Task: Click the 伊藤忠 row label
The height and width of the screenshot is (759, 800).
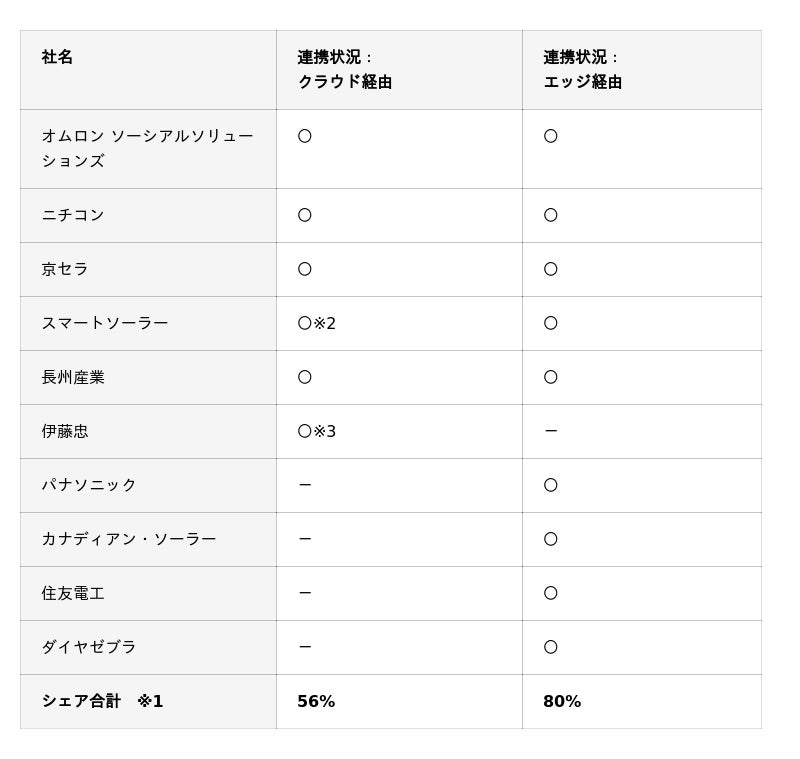Action: (65, 431)
